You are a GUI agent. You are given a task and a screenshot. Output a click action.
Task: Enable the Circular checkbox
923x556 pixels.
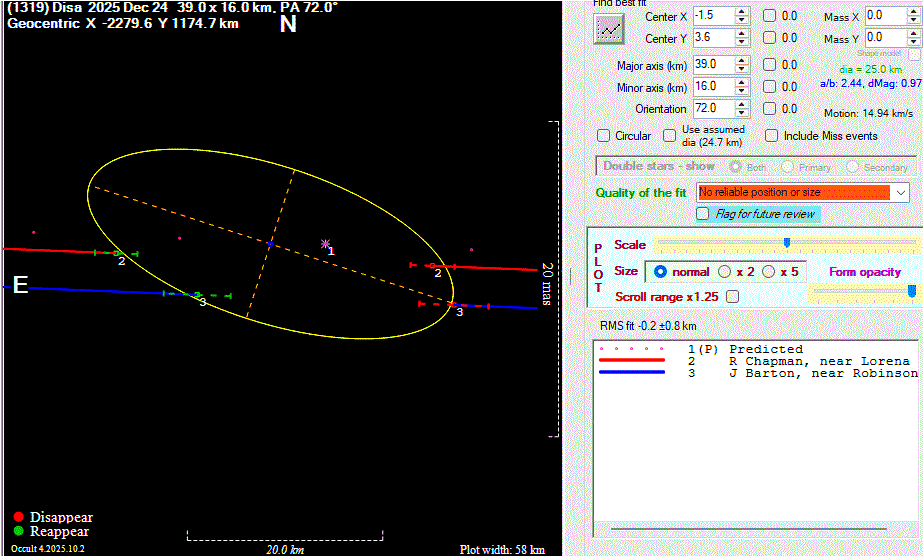pos(604,136)
